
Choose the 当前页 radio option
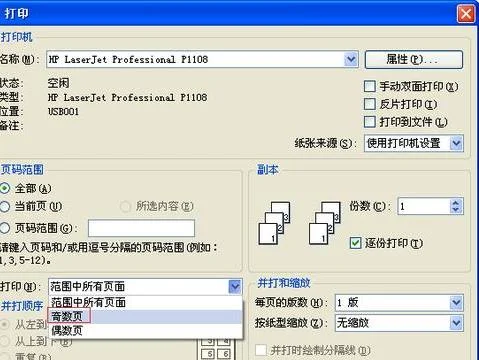(x=5, y=207)
